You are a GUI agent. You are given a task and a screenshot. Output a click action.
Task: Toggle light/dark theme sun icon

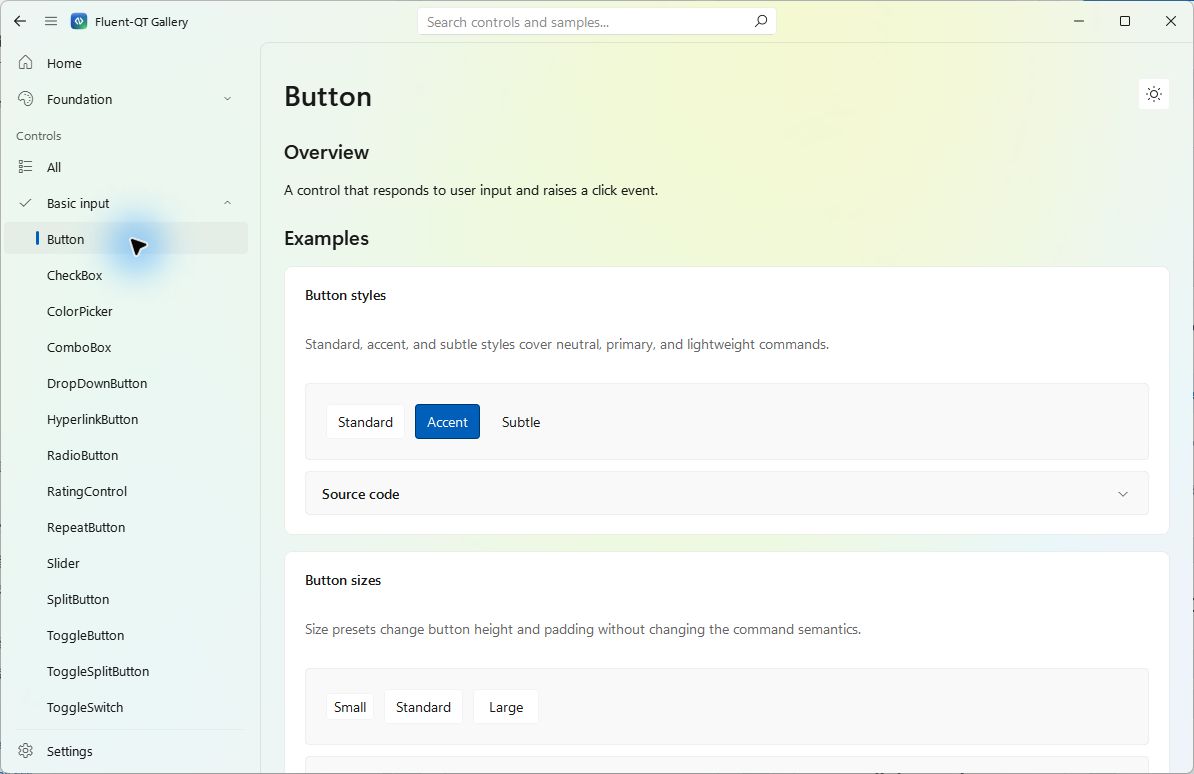[1154, 94]
